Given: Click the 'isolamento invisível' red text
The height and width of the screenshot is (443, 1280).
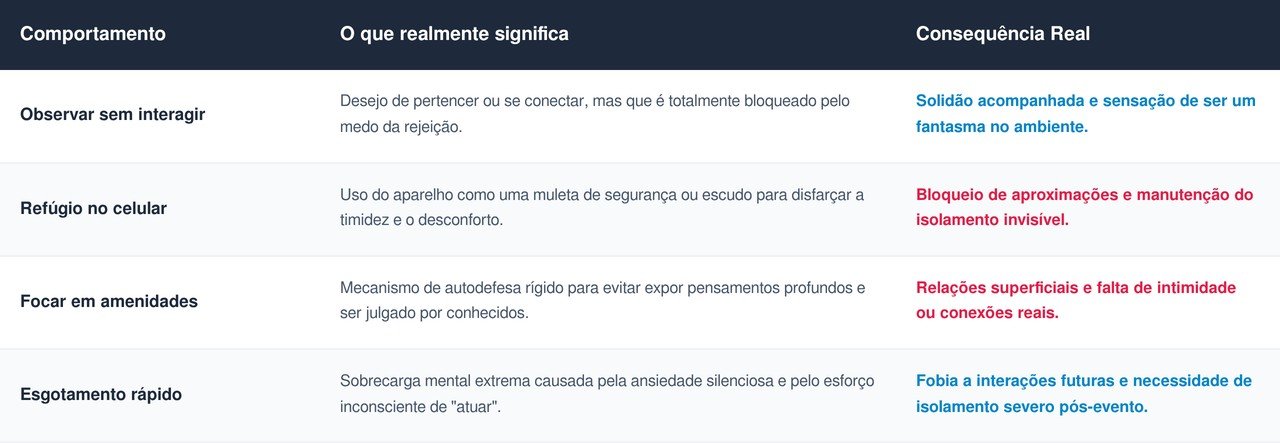Looking at the screenshot, I should pyautogui.click(x=992, y=220).
